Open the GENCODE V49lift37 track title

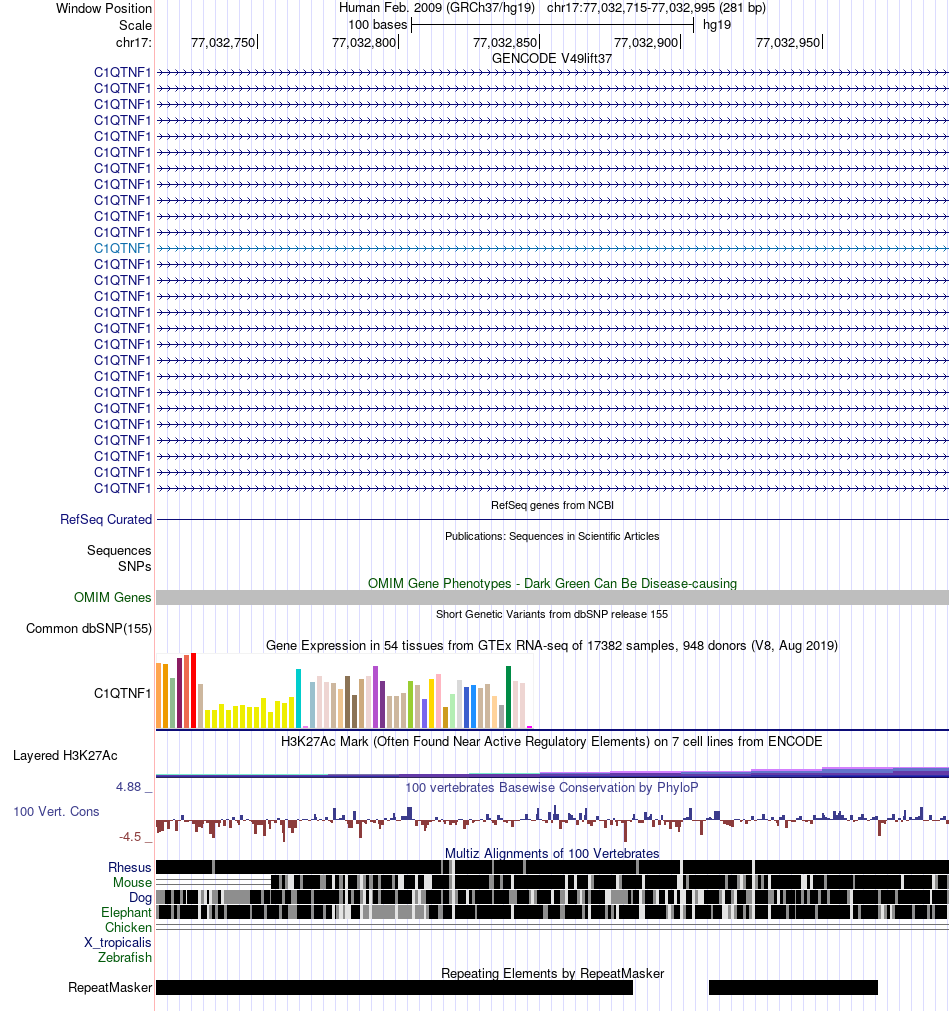[x=551, y=58]
